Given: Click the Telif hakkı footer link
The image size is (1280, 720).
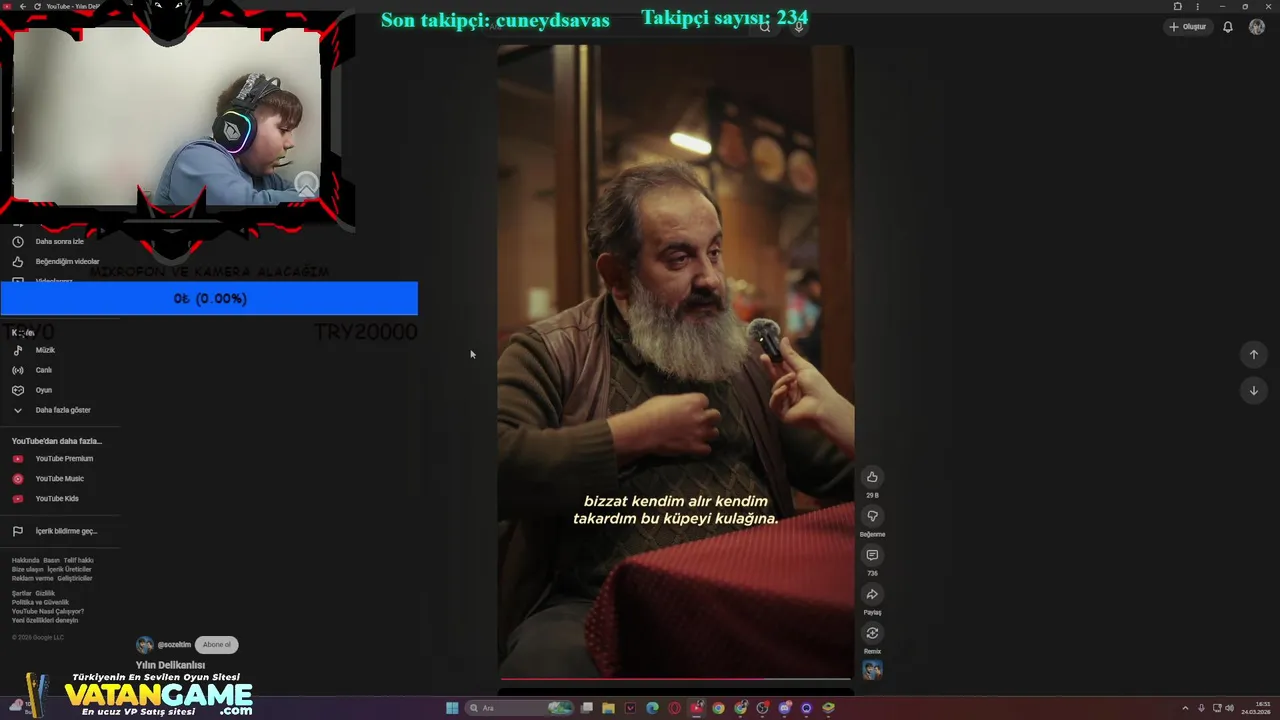Looking at the screenshot, I should click(78, 560).
